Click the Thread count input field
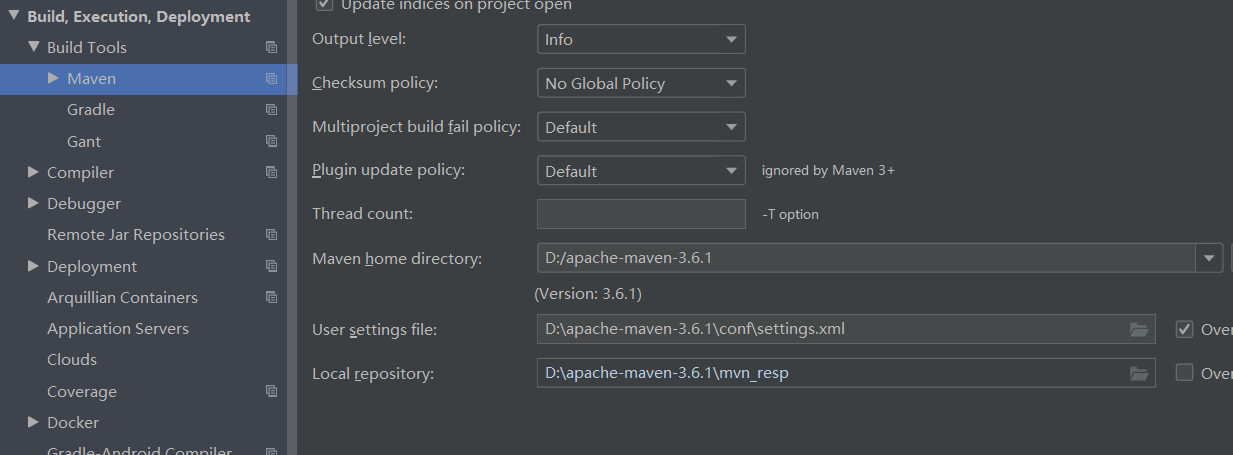1233x455 pixels. [x=641, y=214]
